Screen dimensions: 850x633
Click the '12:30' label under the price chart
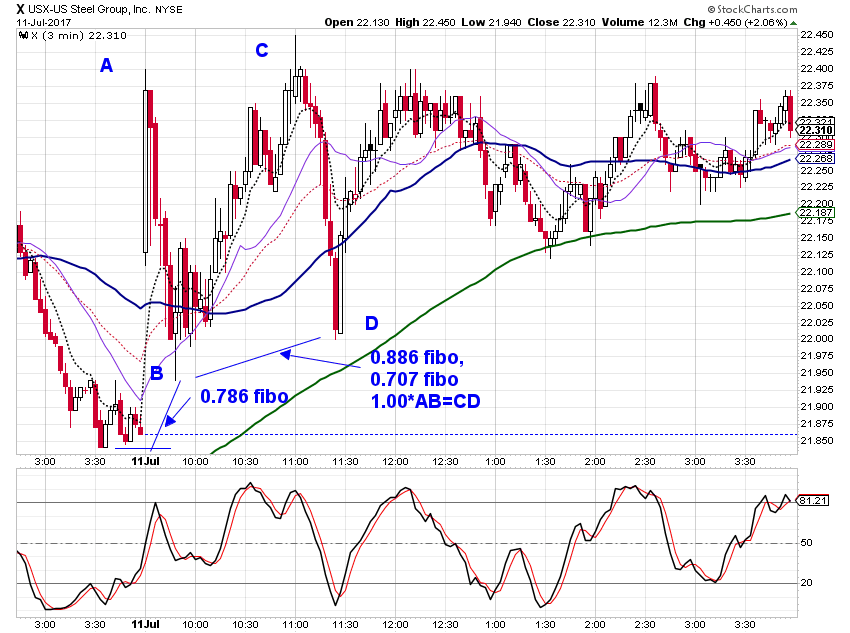coord(445,462)
